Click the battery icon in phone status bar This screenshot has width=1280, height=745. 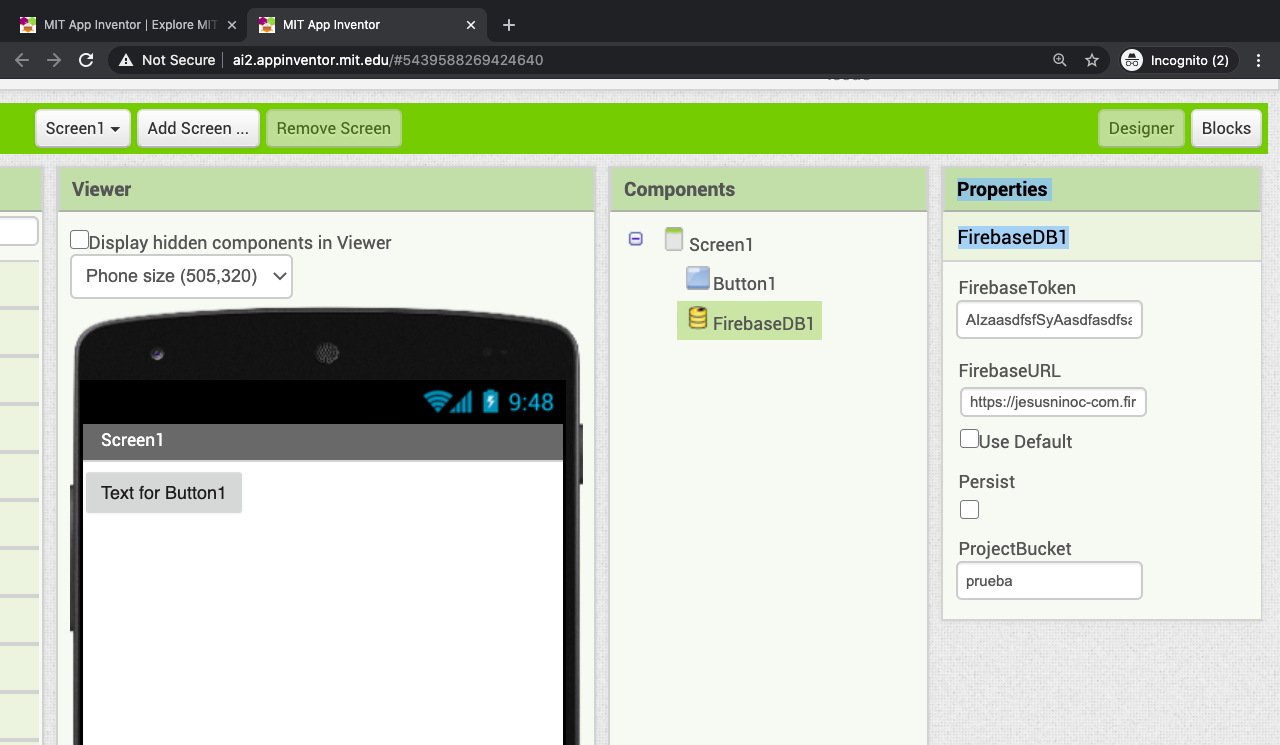point(491,402)
